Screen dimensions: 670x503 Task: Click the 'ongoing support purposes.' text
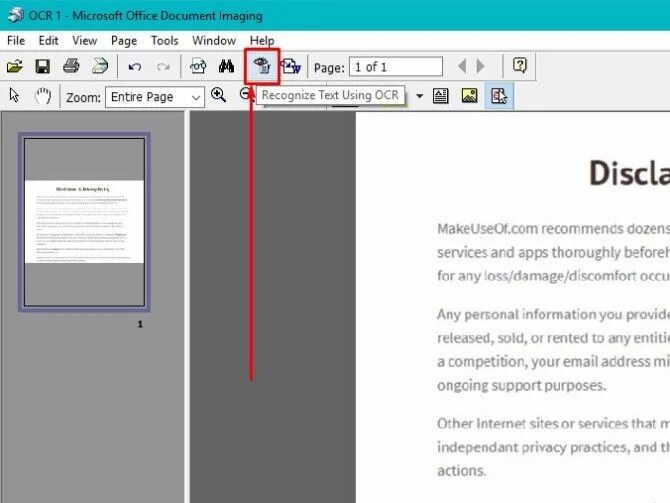522,385
